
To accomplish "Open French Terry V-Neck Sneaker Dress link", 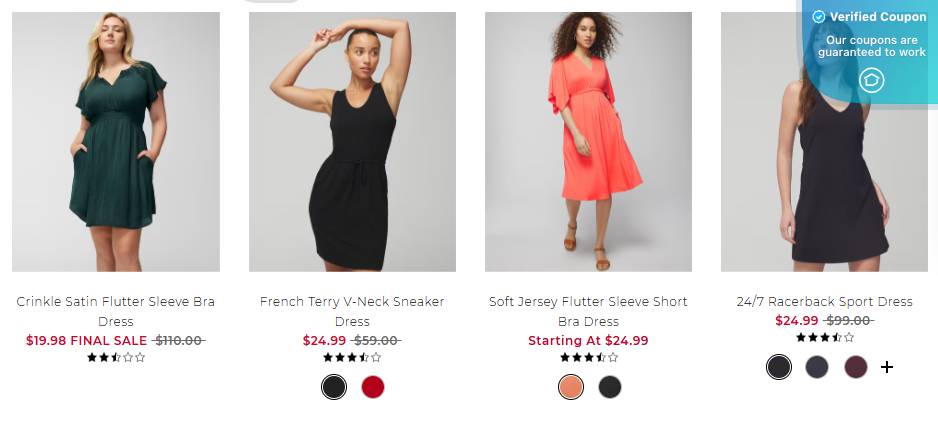I will coord(352,311).
